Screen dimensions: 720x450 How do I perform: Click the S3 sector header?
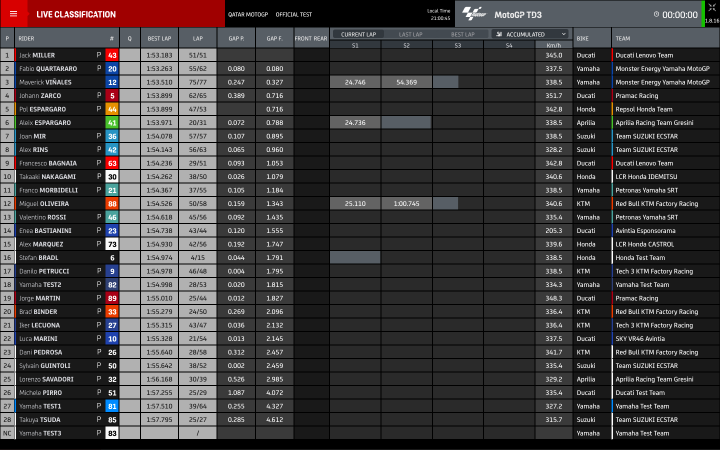[x=458, y=45]
